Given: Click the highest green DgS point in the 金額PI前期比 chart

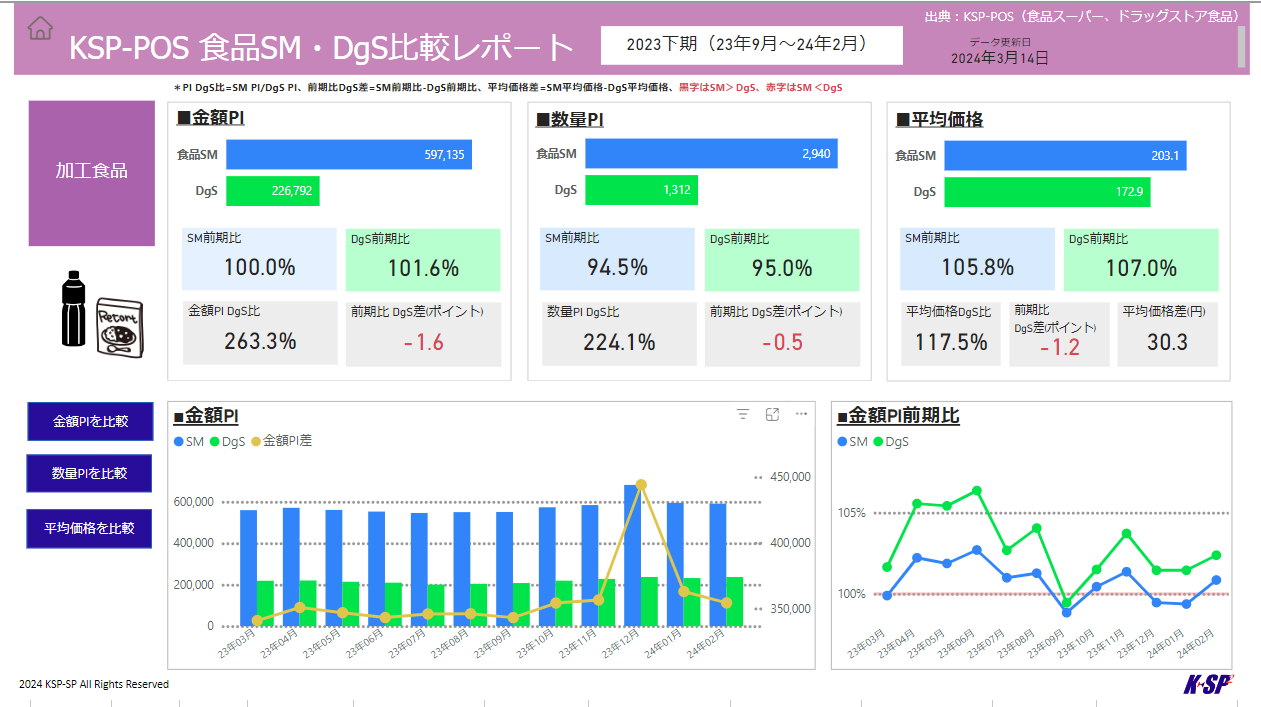Looking at the screenshot, I should click(977, 491).
